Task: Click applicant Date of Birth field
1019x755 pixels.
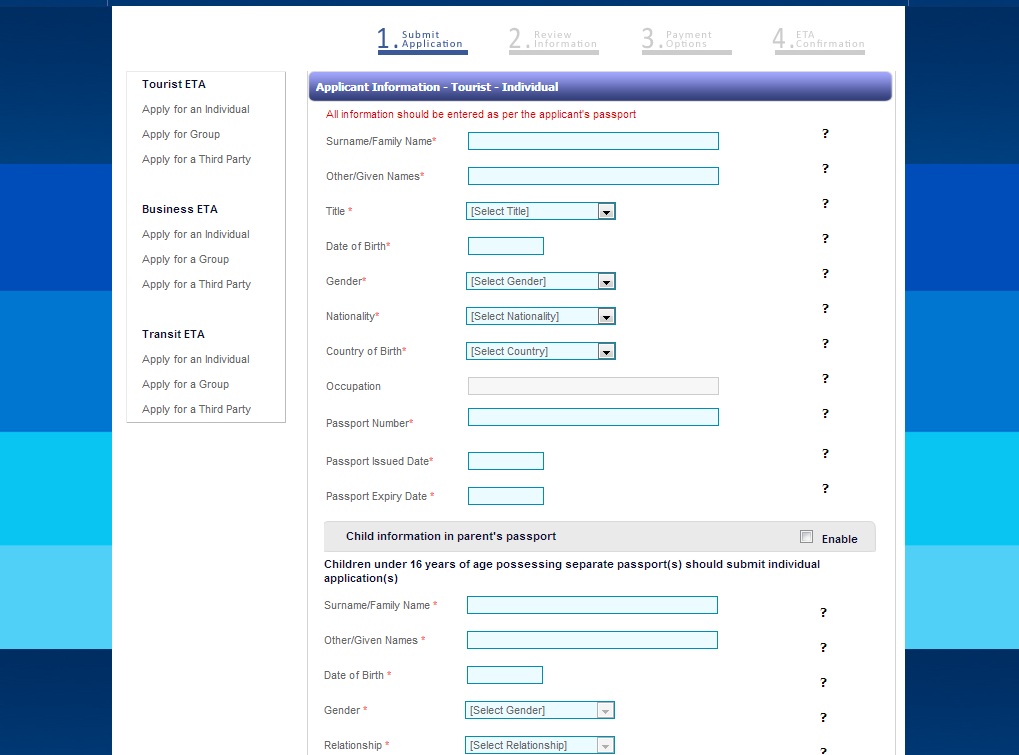Action: click(x=506, y=246)
